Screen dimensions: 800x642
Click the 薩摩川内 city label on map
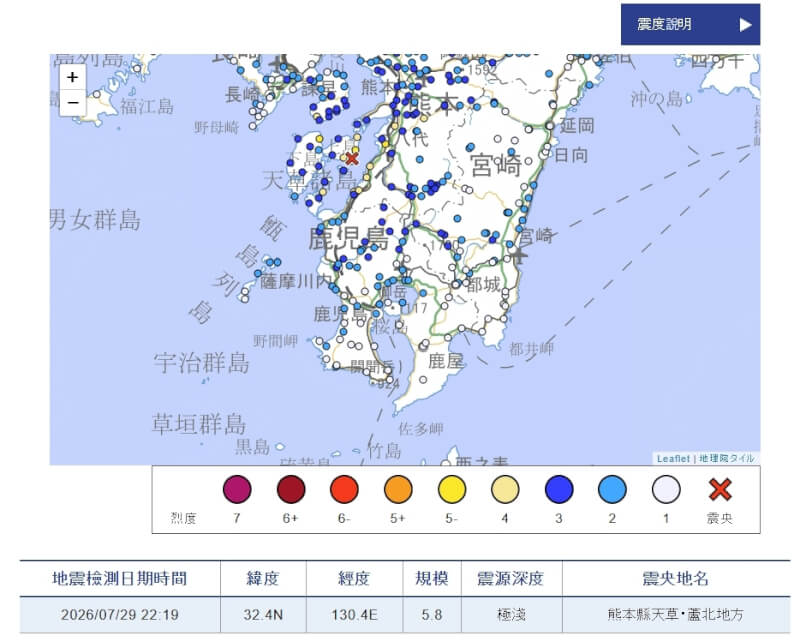296,282
